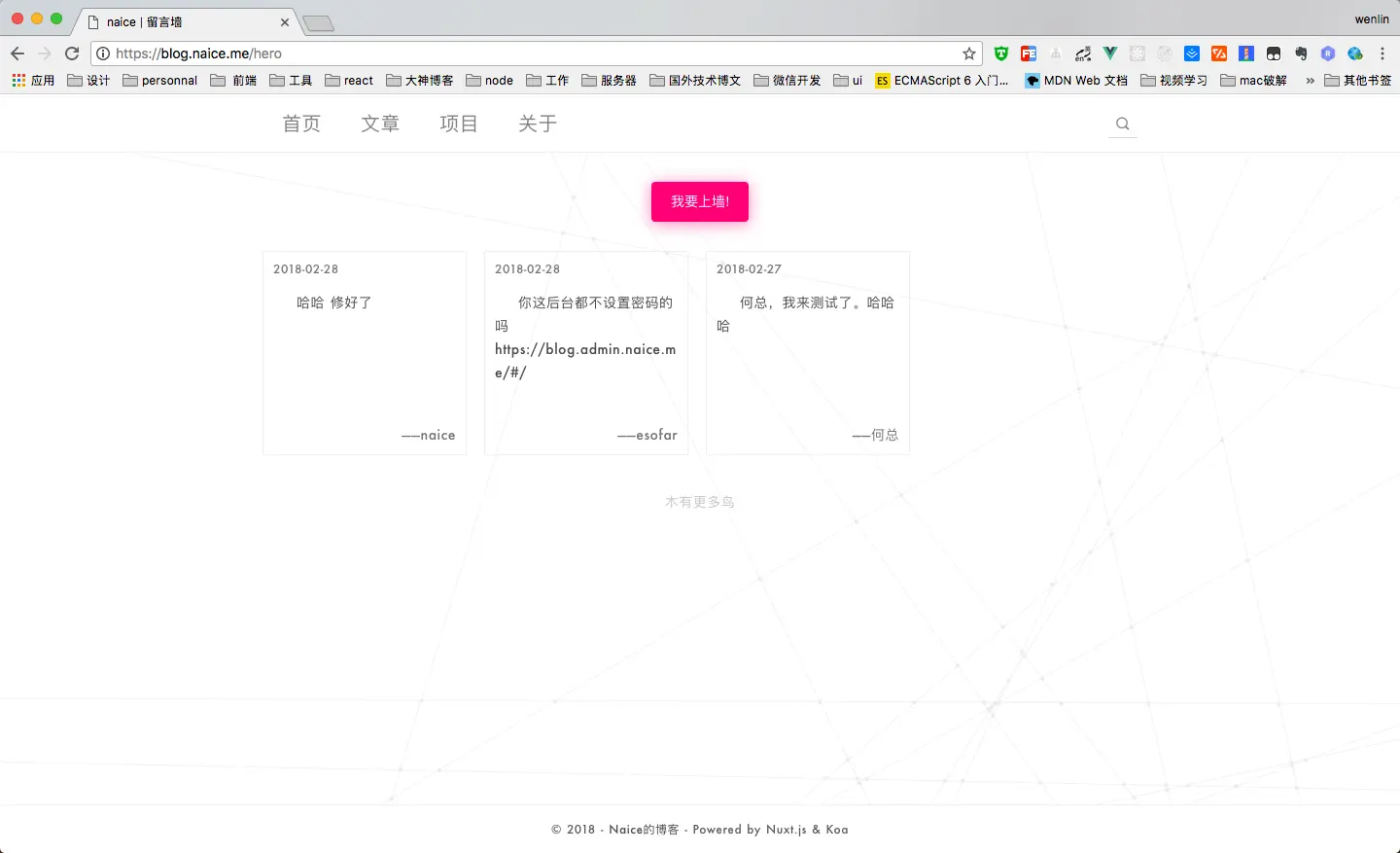
Task: Click the wenlin profile button
Action: (1372, 19)
